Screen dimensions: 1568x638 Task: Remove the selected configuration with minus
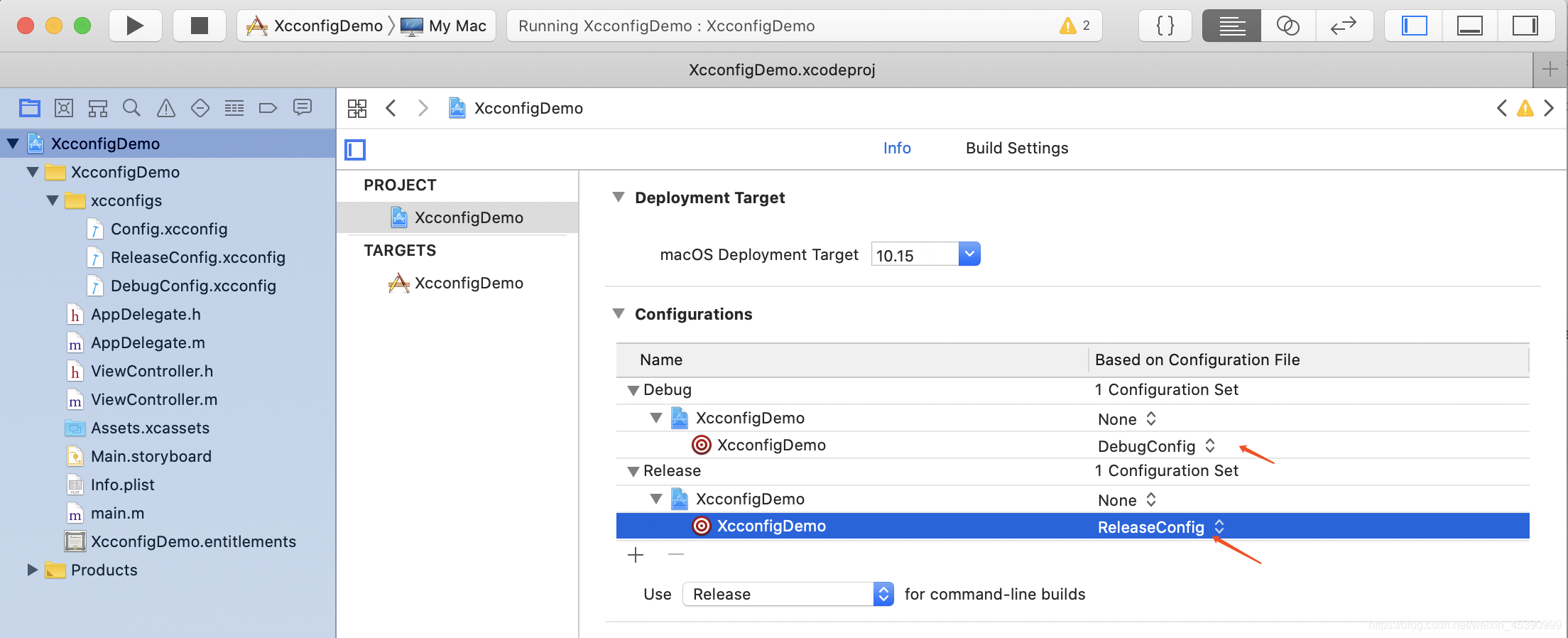(x=676, y=554)
